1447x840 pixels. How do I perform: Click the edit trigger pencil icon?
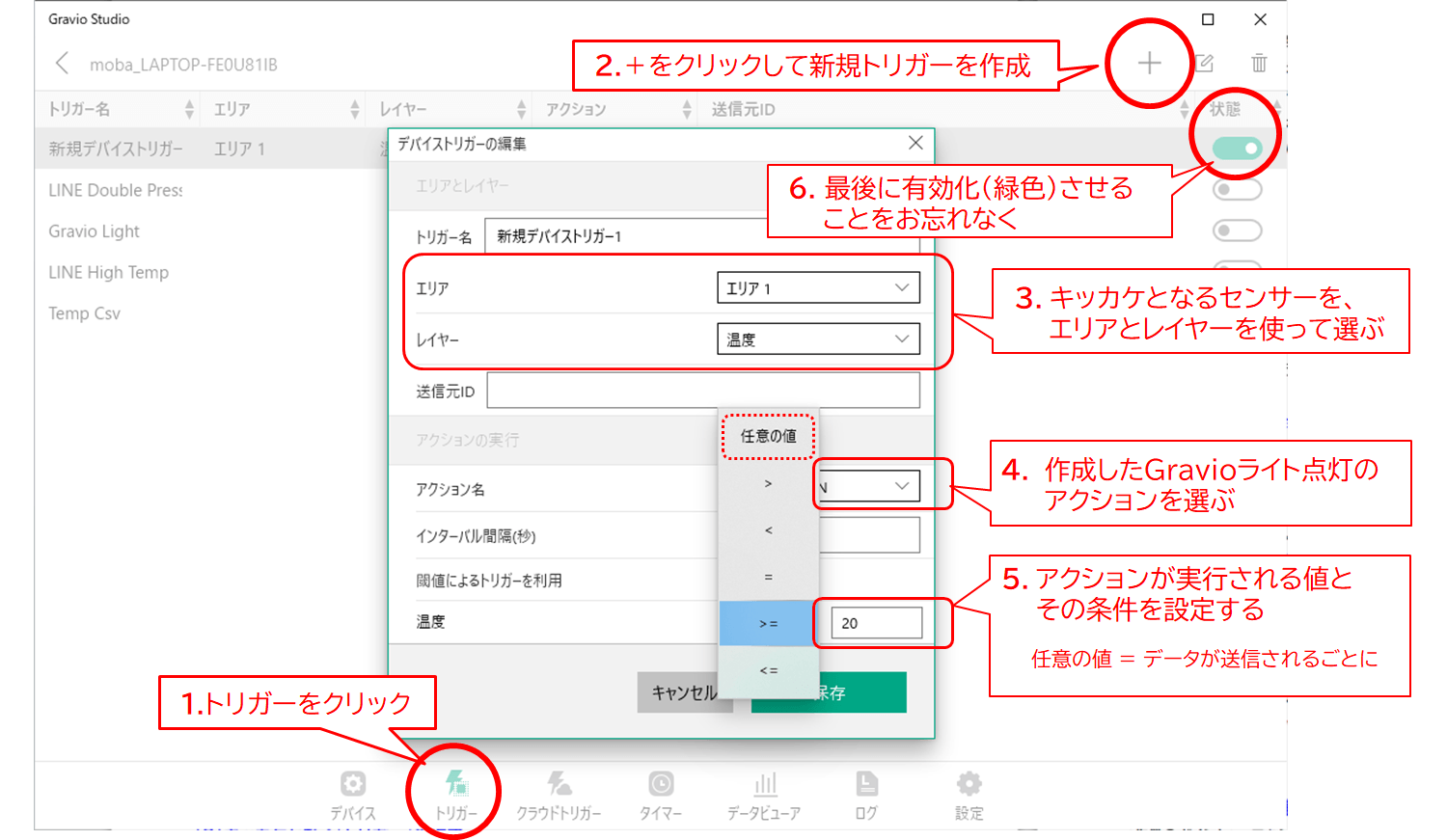click(x=1205, y=64)
